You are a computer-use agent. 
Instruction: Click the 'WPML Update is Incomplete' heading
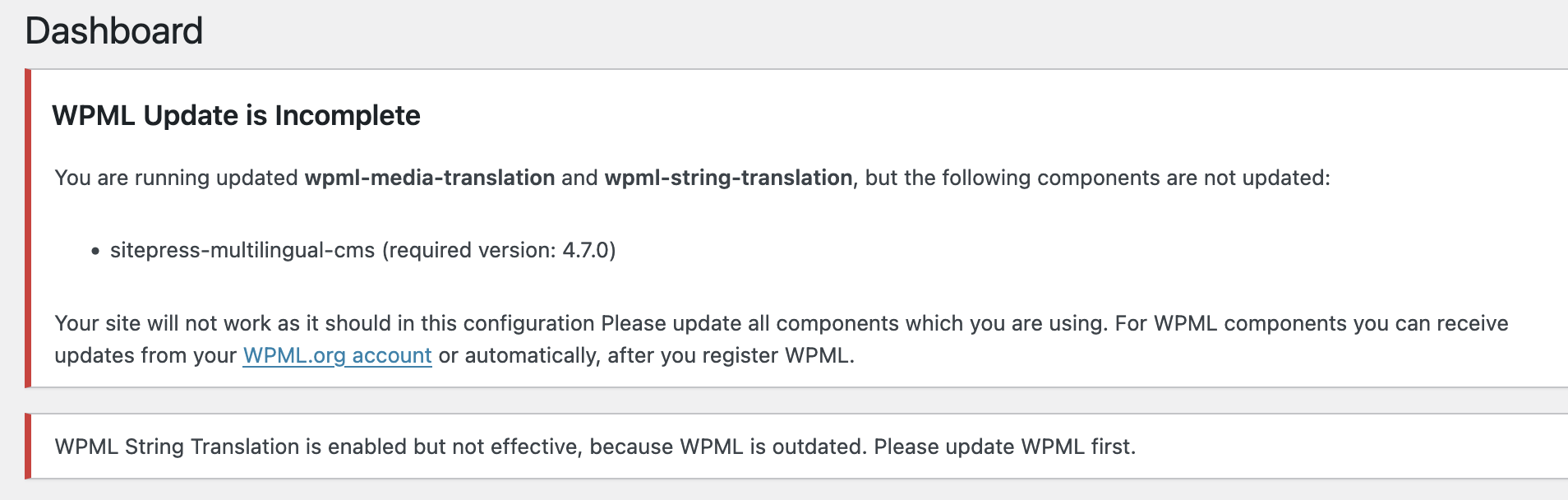click(x=236, y=115)
